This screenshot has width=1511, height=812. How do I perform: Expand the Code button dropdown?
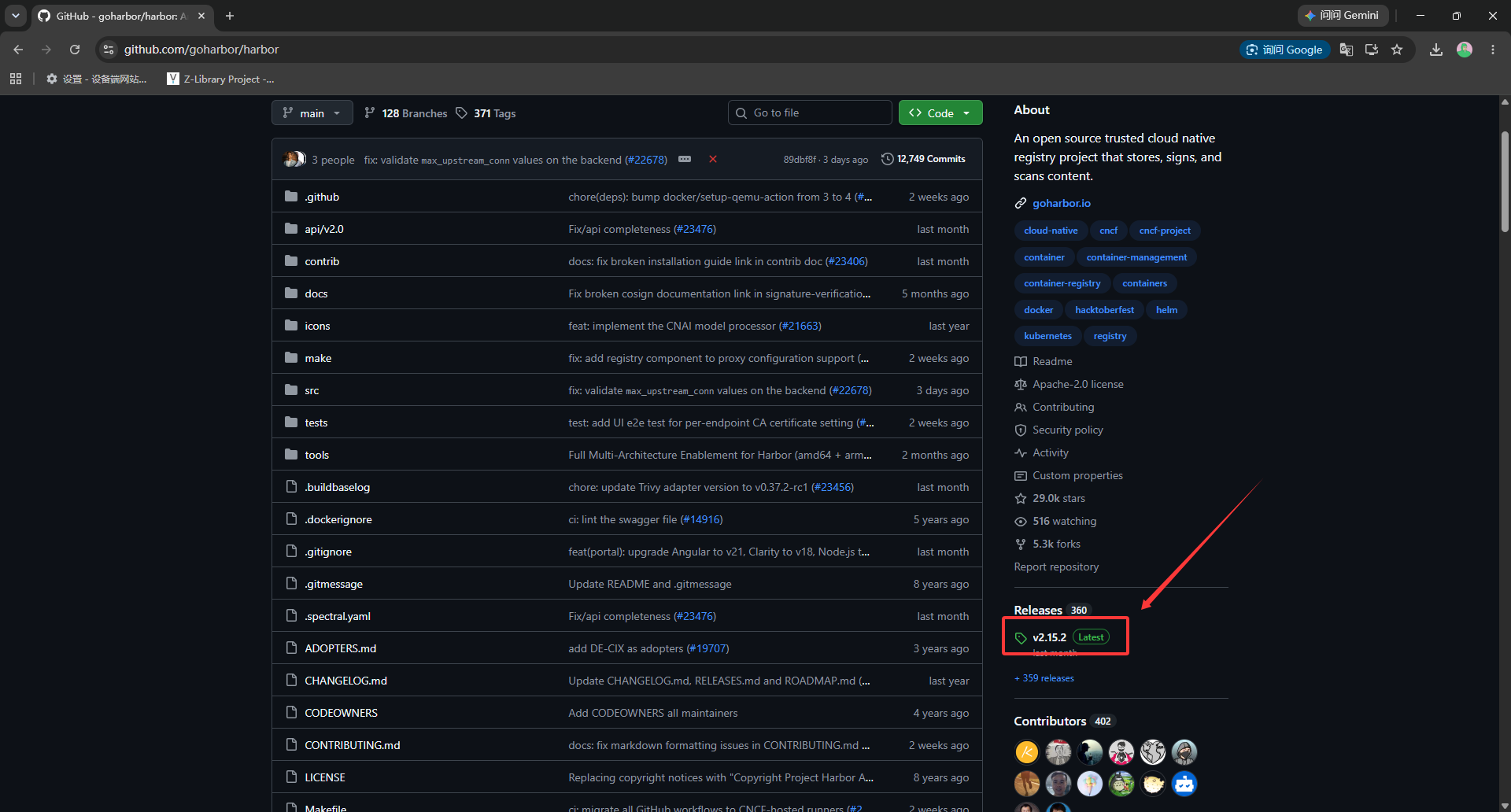click(940, 113)
